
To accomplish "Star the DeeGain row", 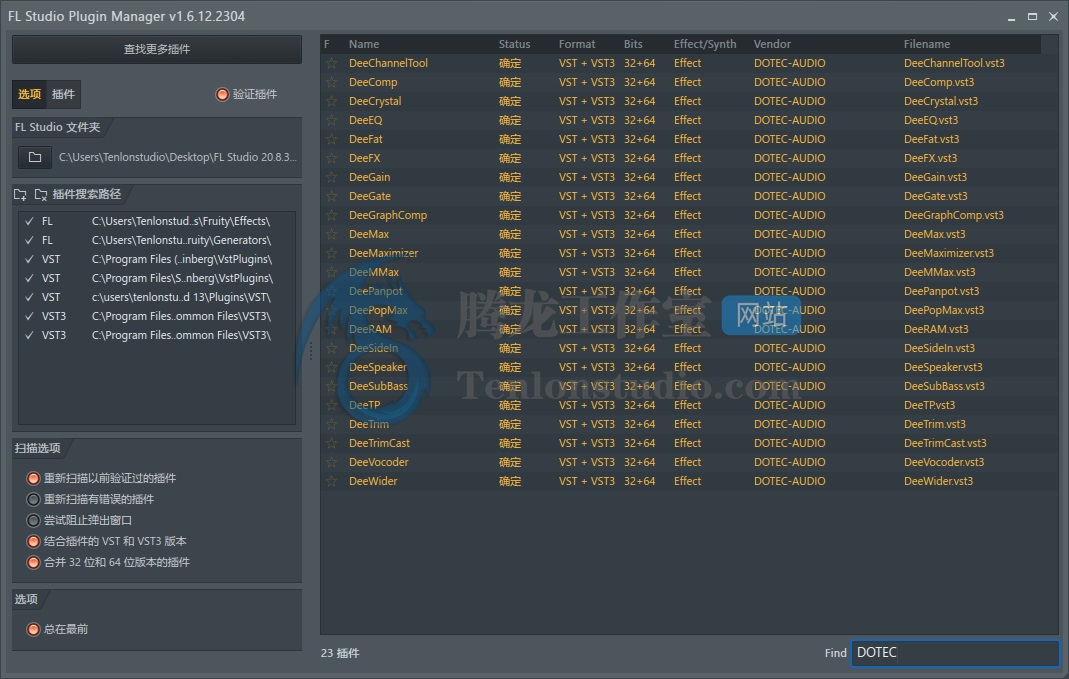I will click(x=331, y=177).
